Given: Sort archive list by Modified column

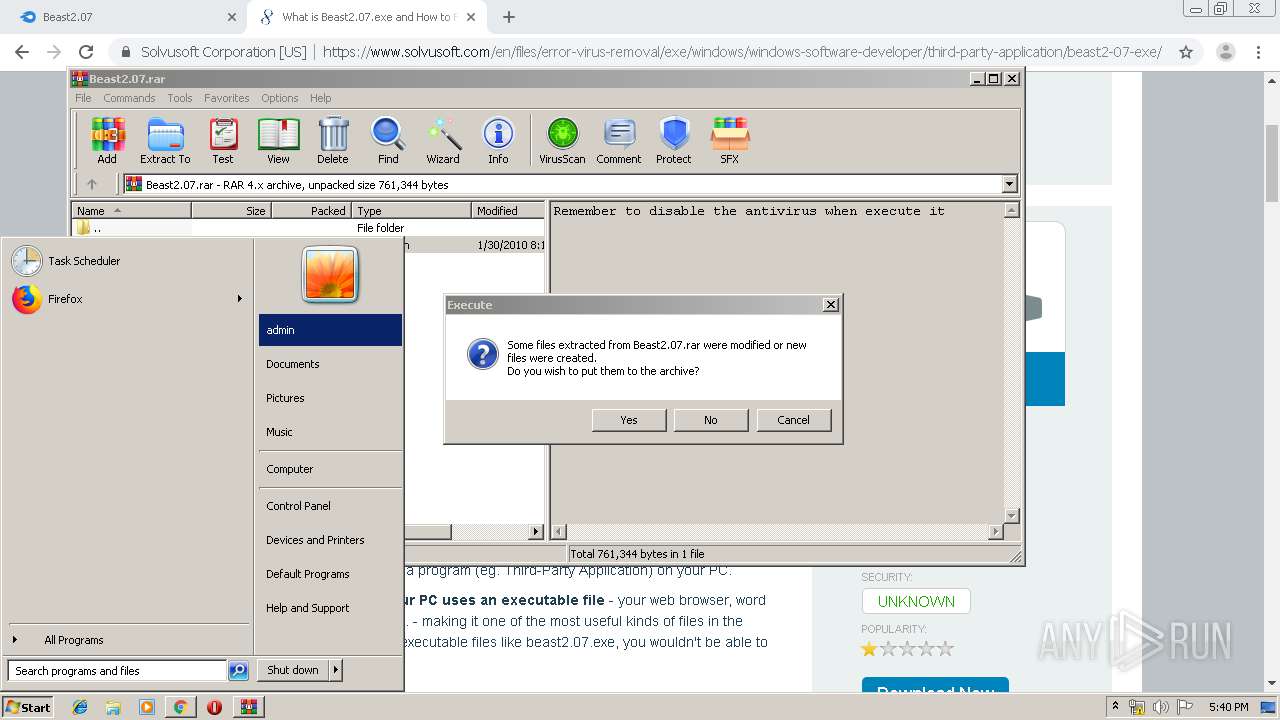Looking at the screenshot, I should coord(508,211).
